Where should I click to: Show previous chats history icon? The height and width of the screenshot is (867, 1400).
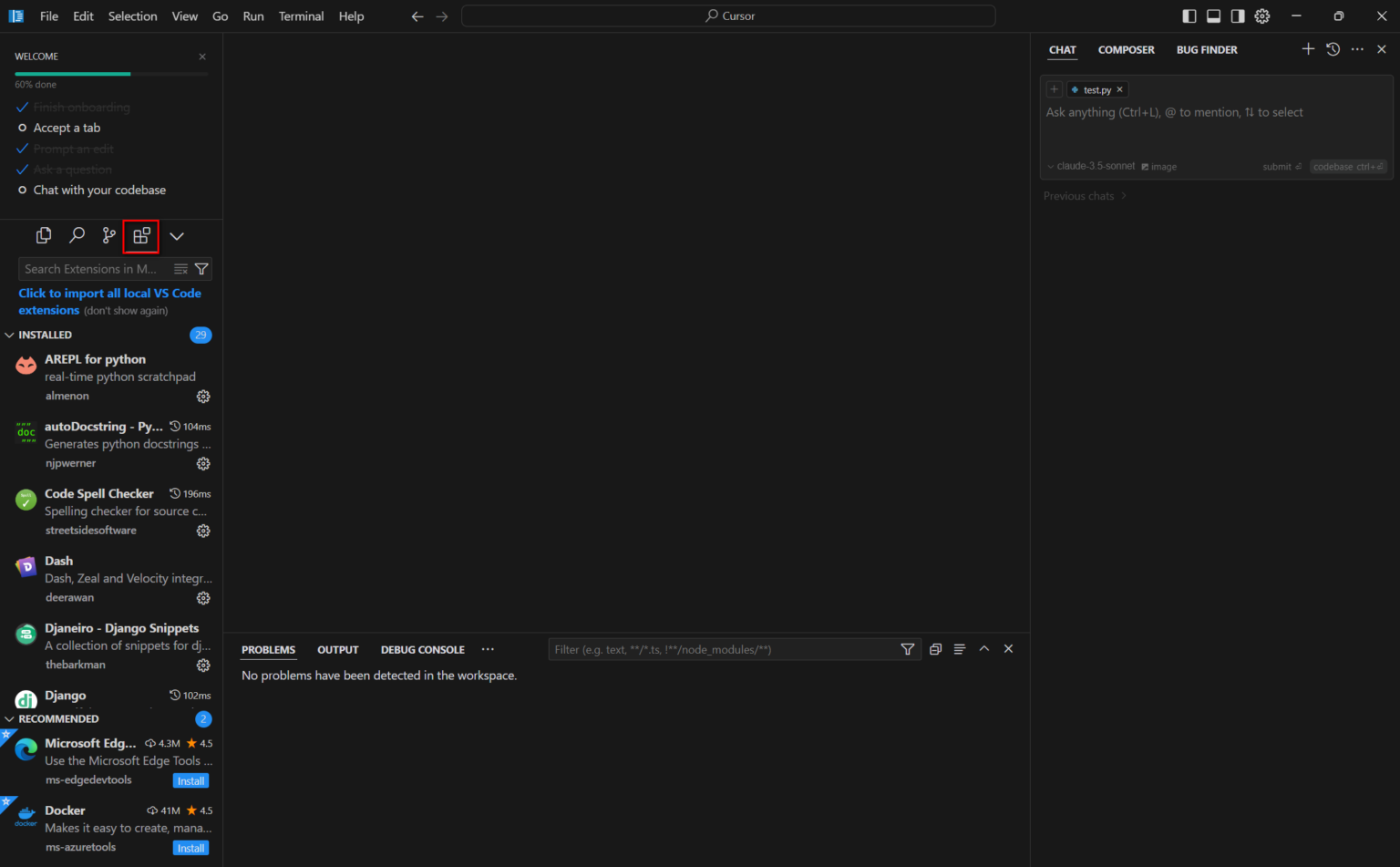pyautogui.click(x=1333, y=49)
